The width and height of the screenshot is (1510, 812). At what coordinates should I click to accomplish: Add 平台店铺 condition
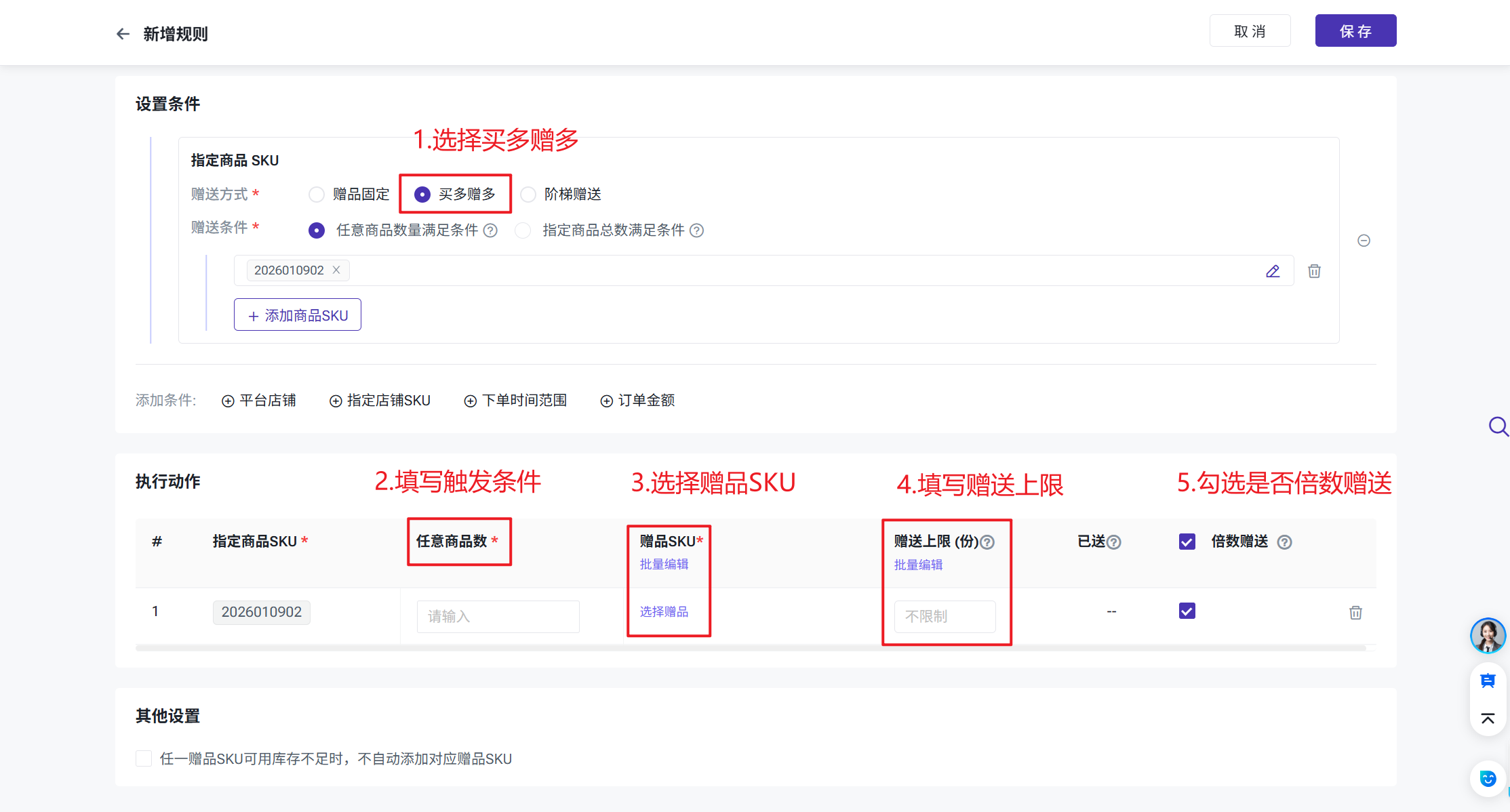pos(259,401)
